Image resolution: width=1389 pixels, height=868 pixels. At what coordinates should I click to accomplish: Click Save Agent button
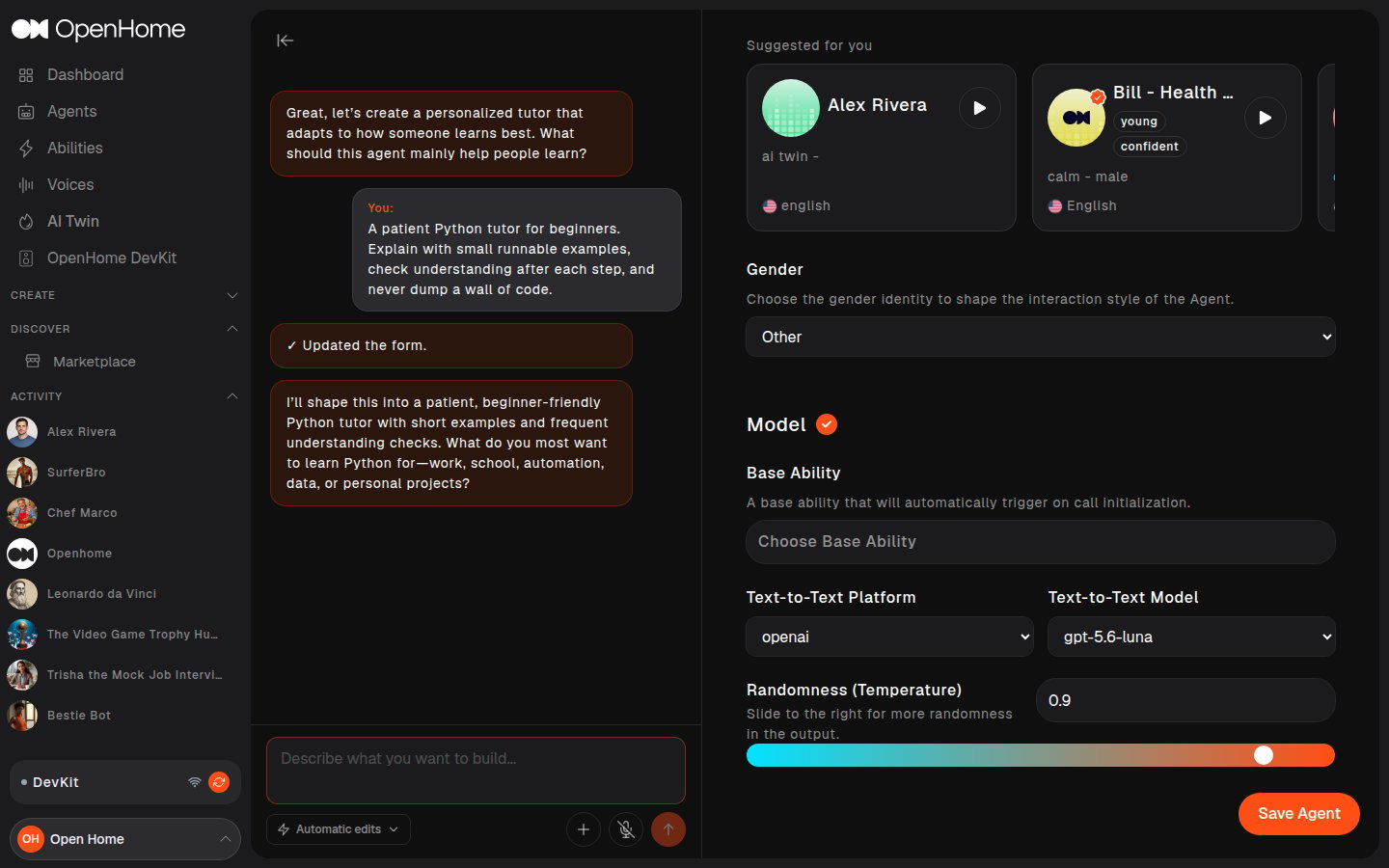tap(1299, 814)
